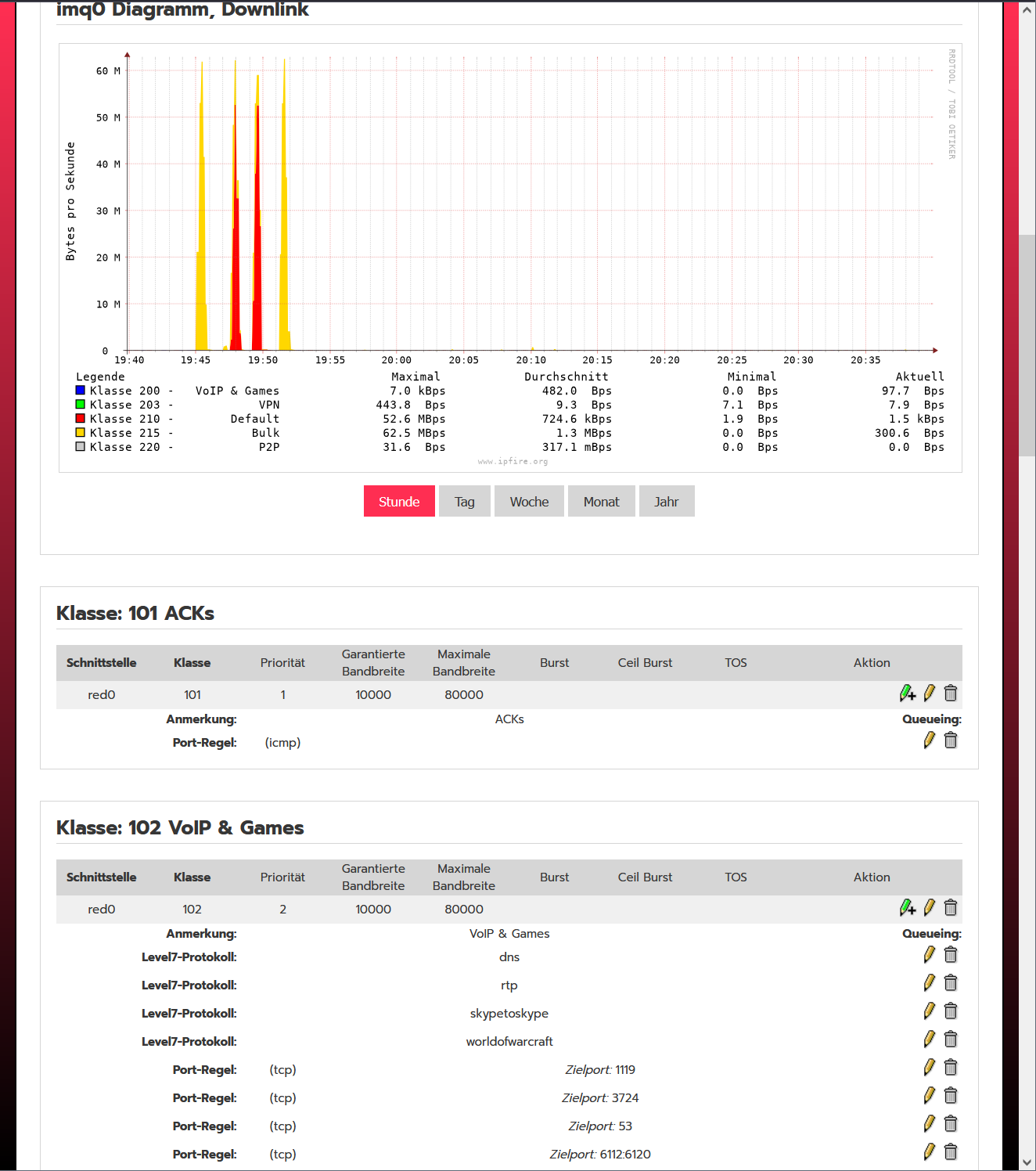
Task: Show the Stunde graph view
Action: click(399, 501)
